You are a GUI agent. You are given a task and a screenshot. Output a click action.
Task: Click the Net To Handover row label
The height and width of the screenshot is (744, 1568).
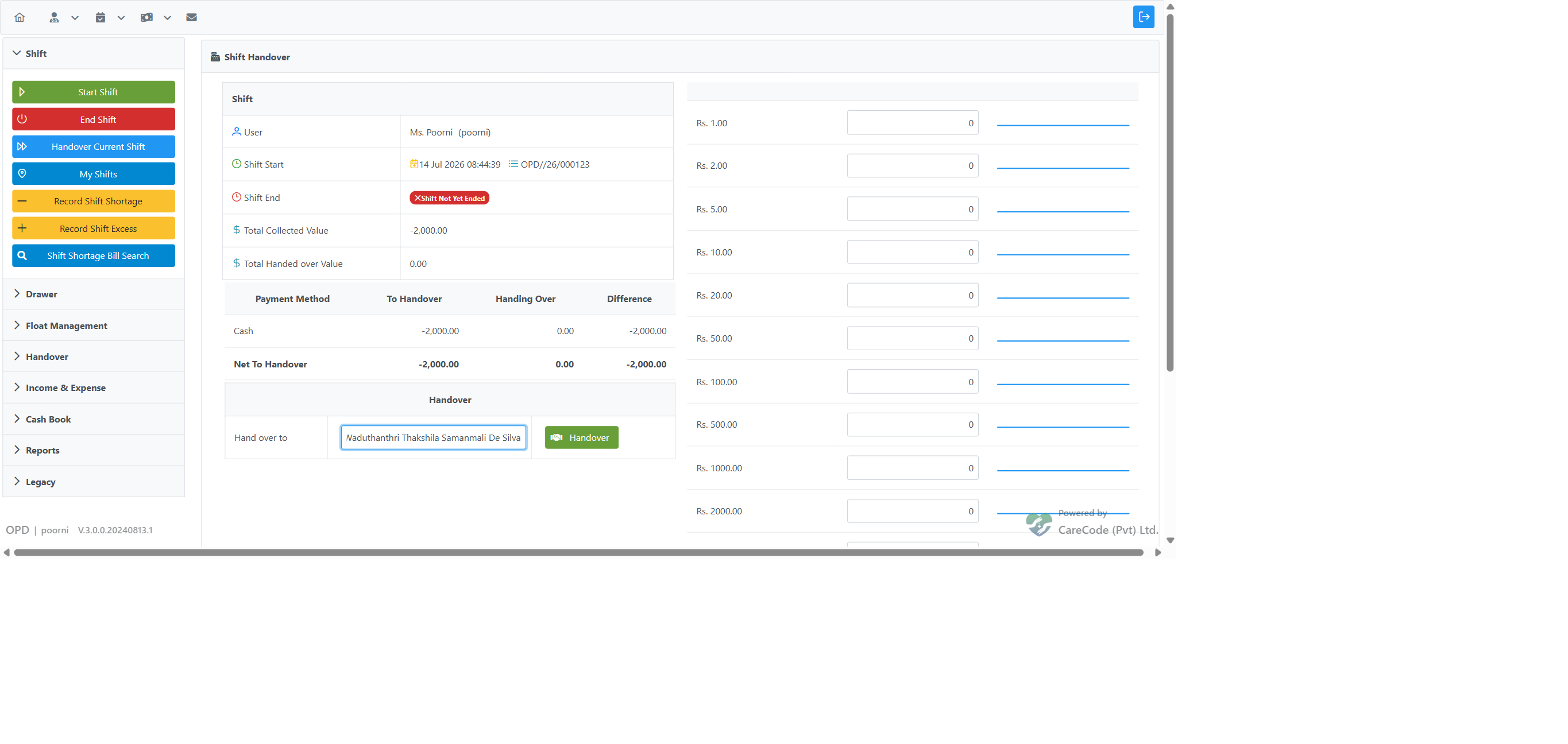pyautogui.click(x=271, y=365)
